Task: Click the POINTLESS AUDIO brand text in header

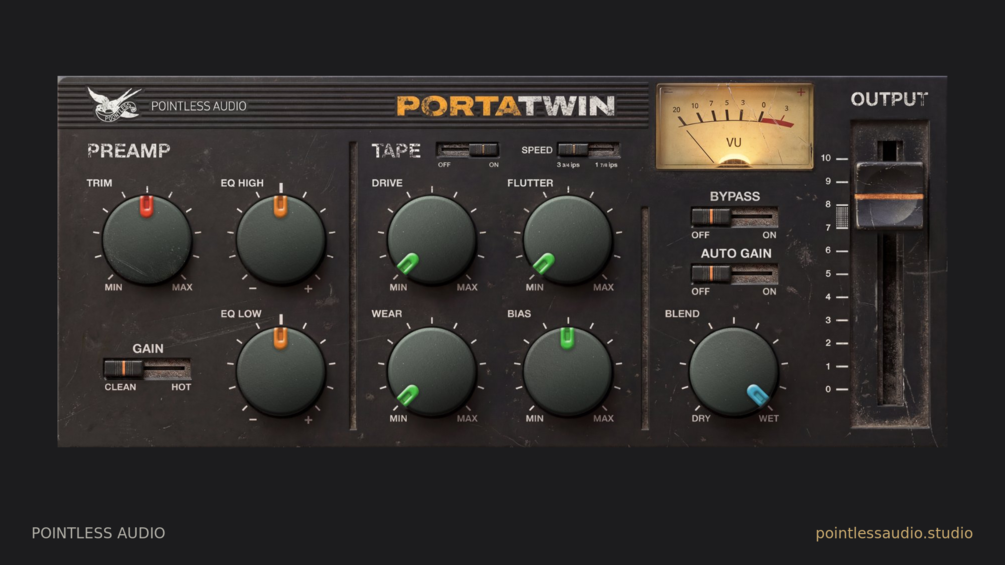Action: 199,106
